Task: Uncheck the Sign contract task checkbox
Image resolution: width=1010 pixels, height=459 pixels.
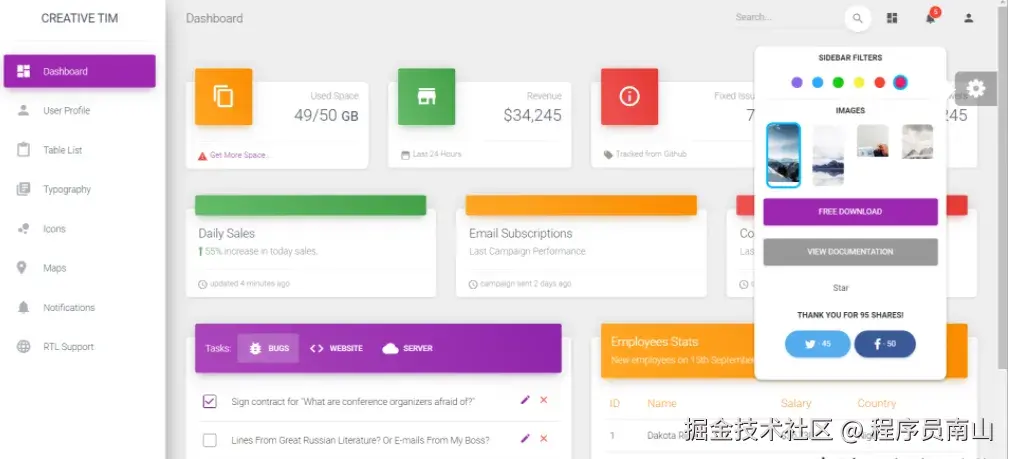Action: 209,402
